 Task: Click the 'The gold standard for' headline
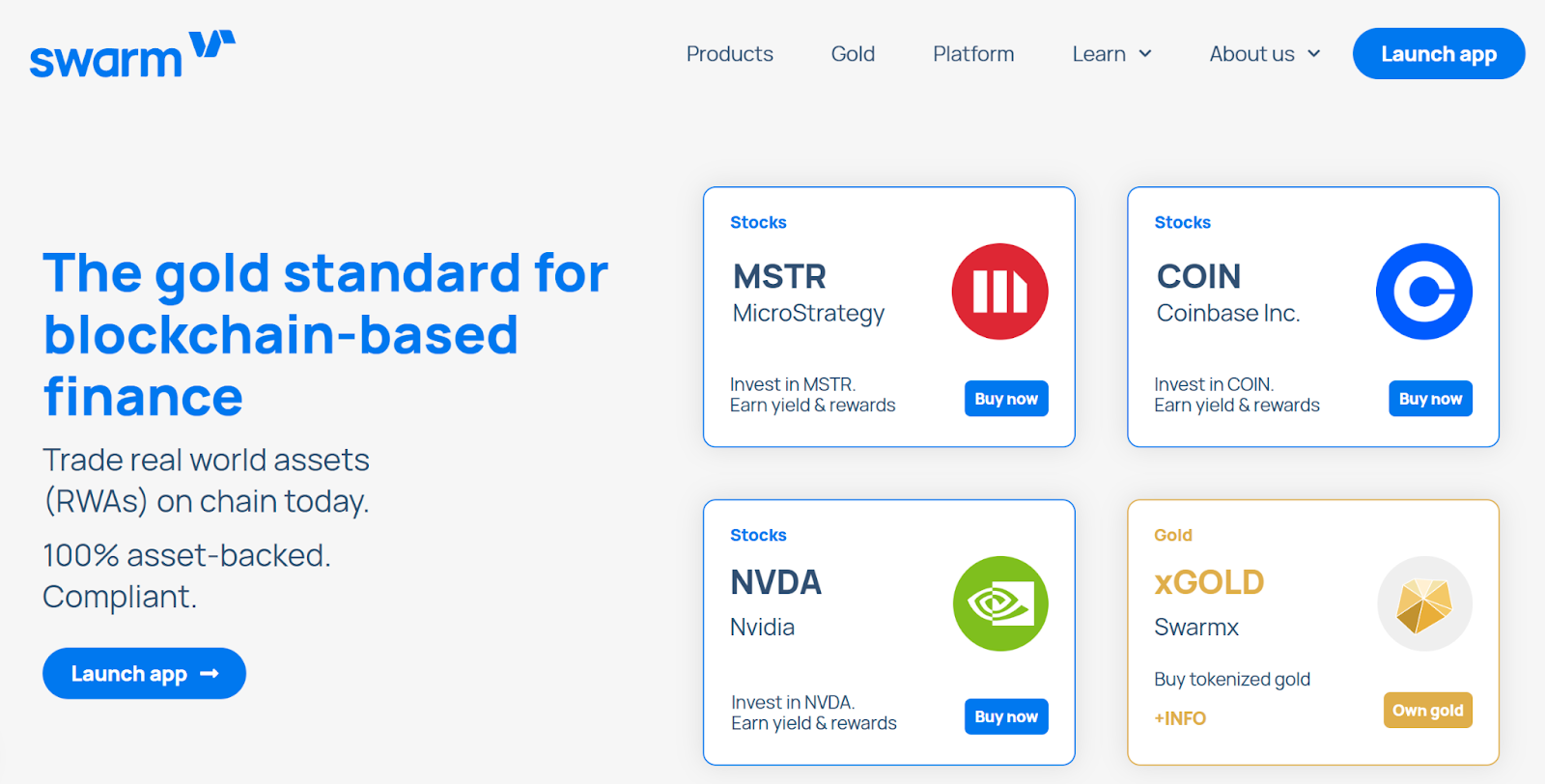pyautogui.click(x=325, y=273)
